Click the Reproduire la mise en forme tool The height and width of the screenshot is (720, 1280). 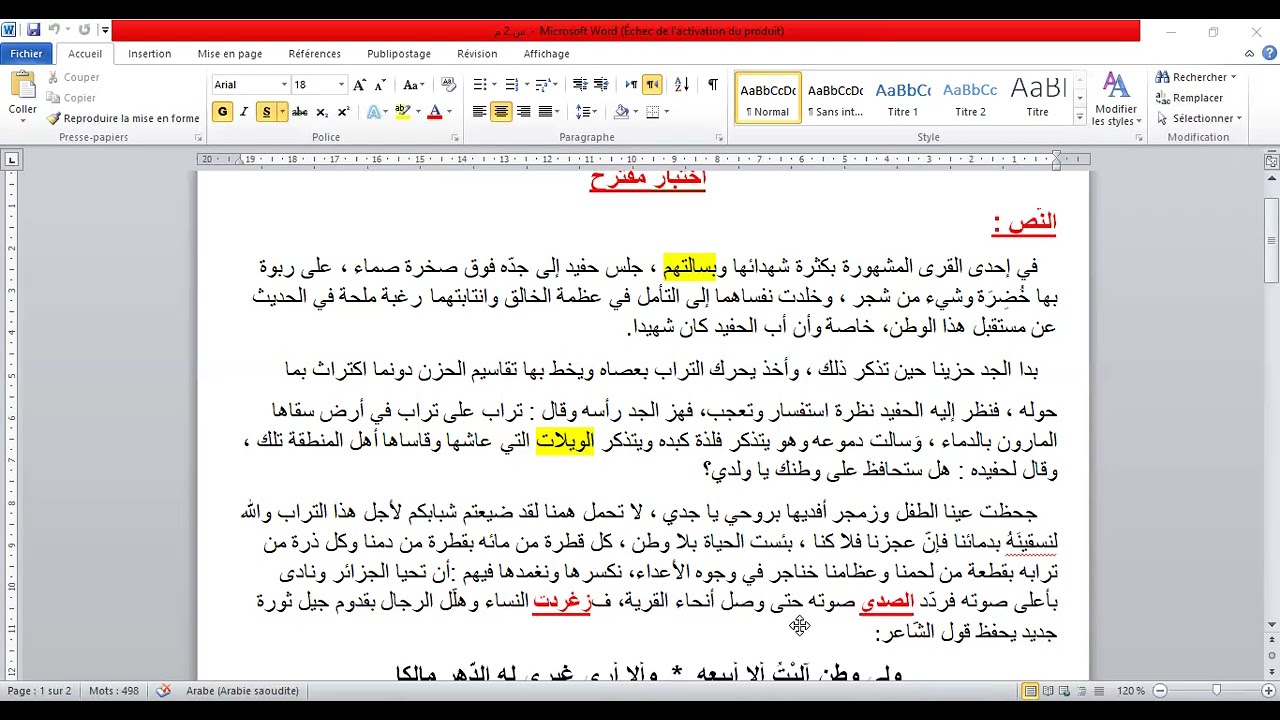point(123,118)
